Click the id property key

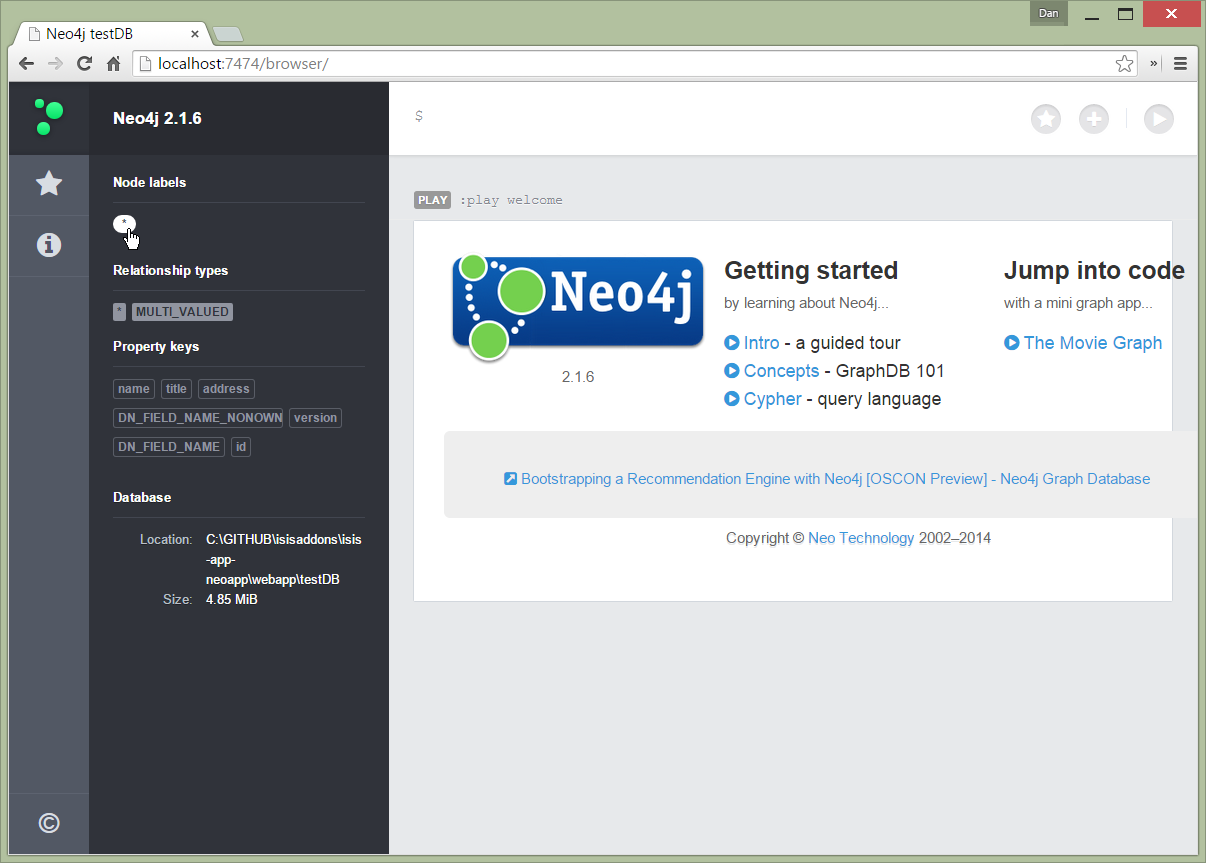241,447
